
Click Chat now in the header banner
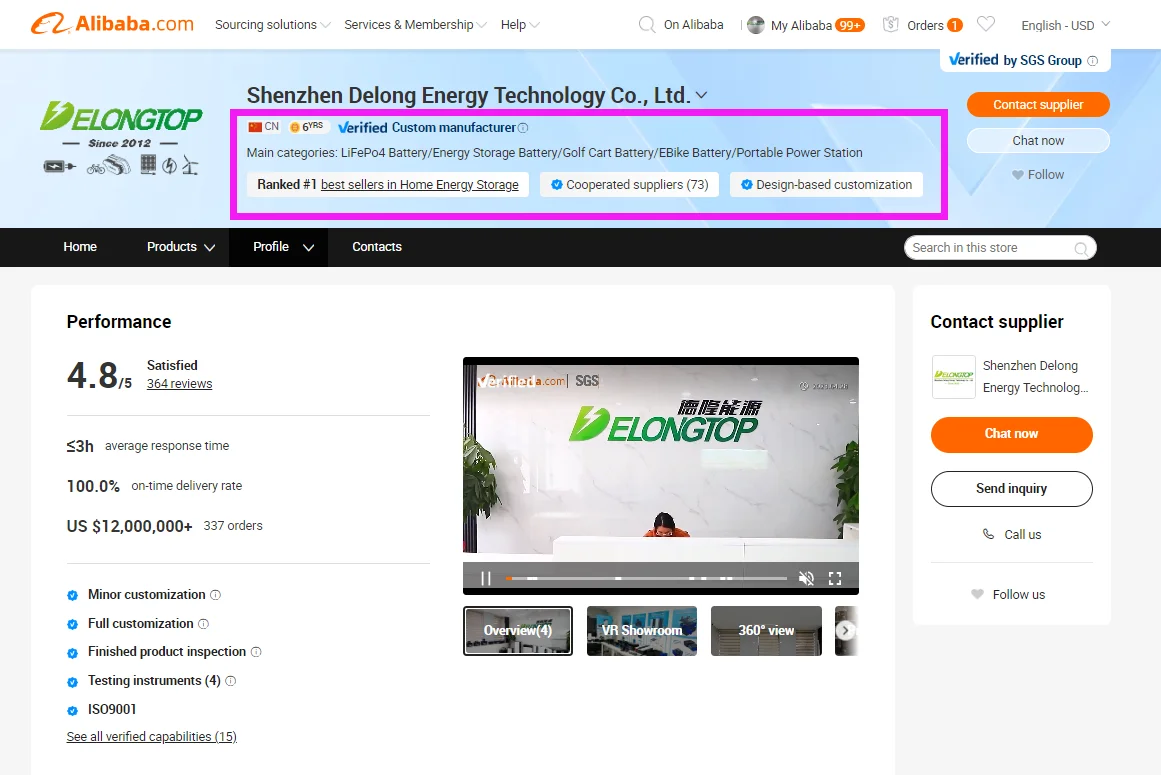click(1038, 141)
